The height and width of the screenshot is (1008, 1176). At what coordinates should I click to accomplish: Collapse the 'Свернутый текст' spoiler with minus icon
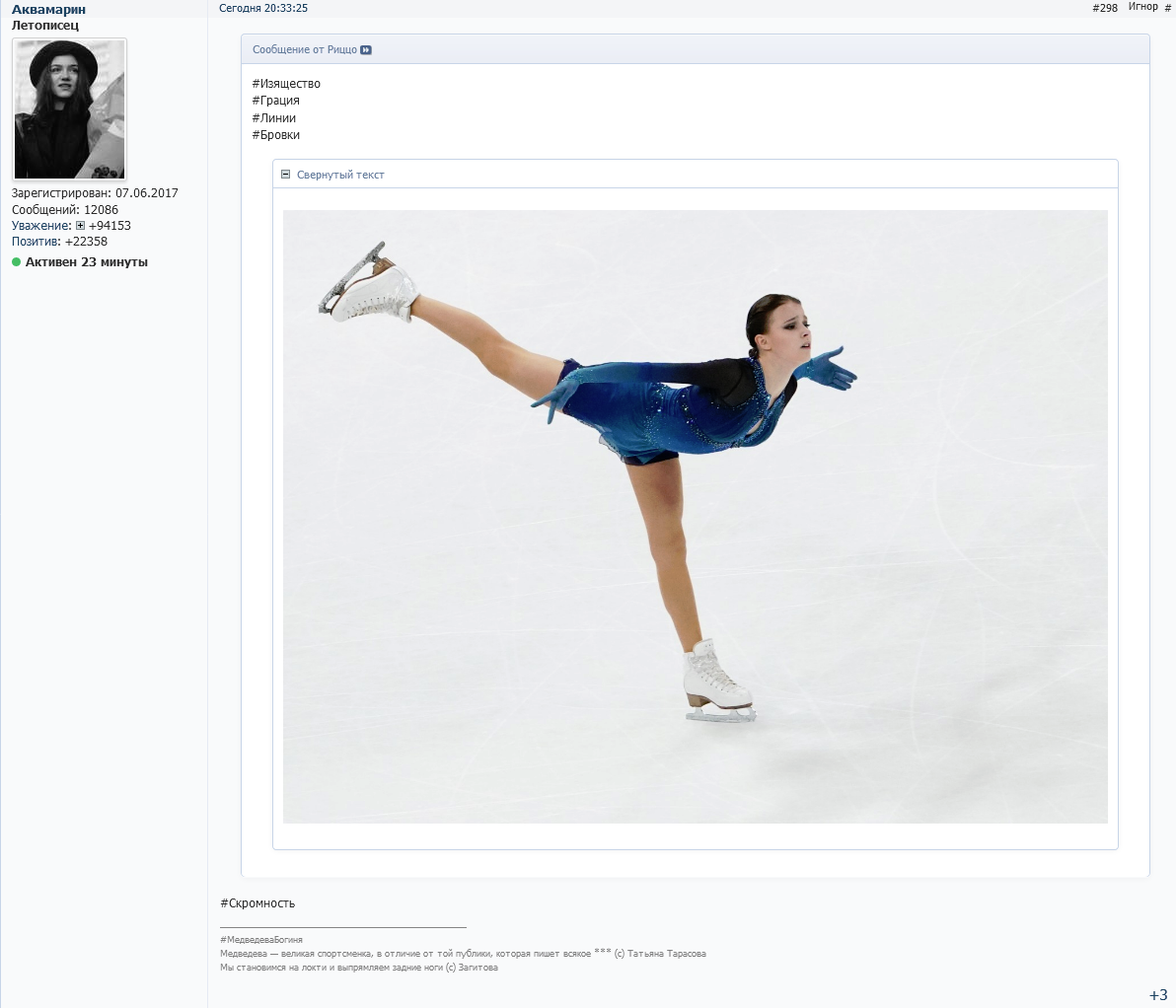286,175
